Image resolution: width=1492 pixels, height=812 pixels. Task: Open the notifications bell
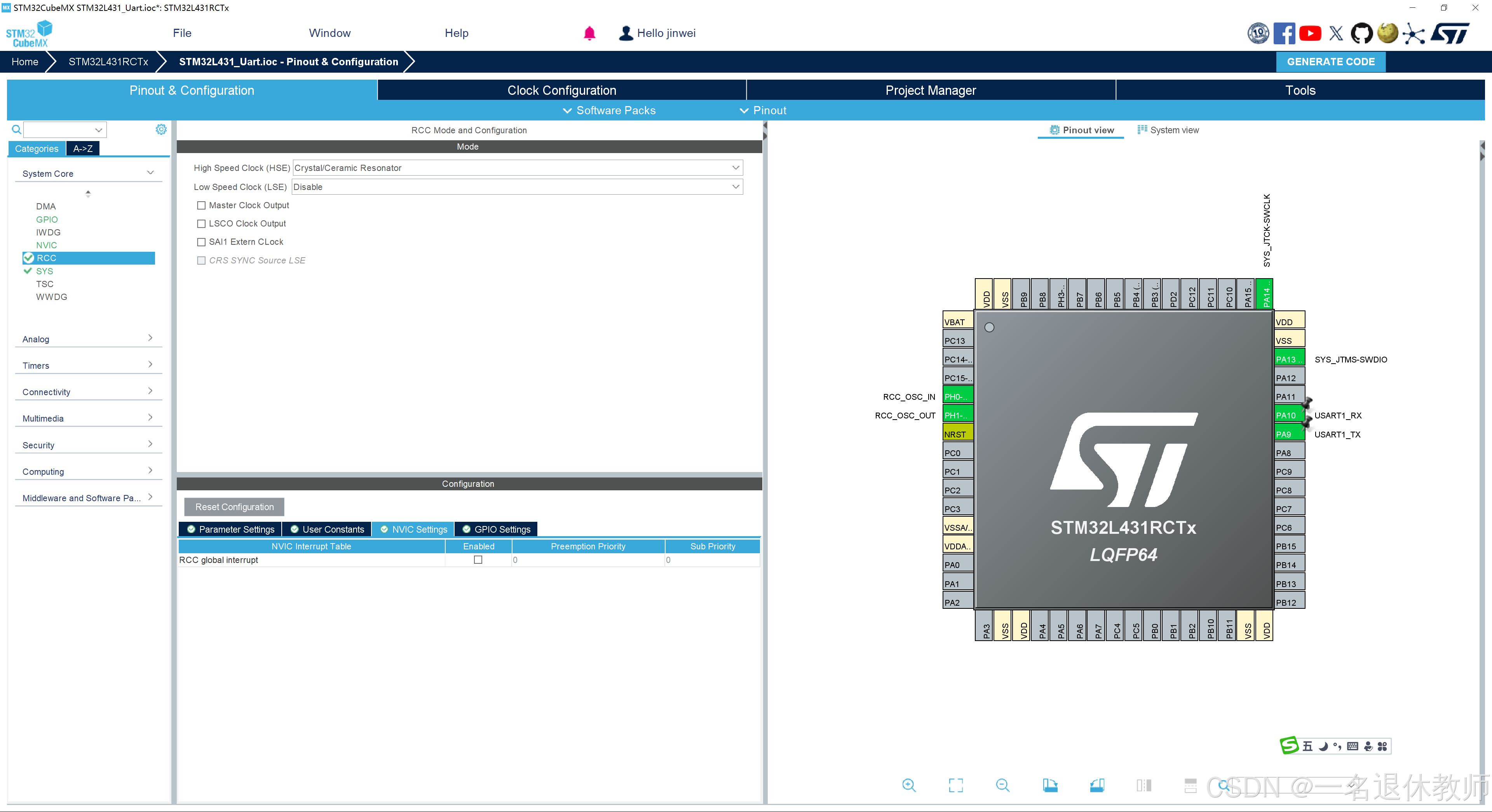(590, 33)
